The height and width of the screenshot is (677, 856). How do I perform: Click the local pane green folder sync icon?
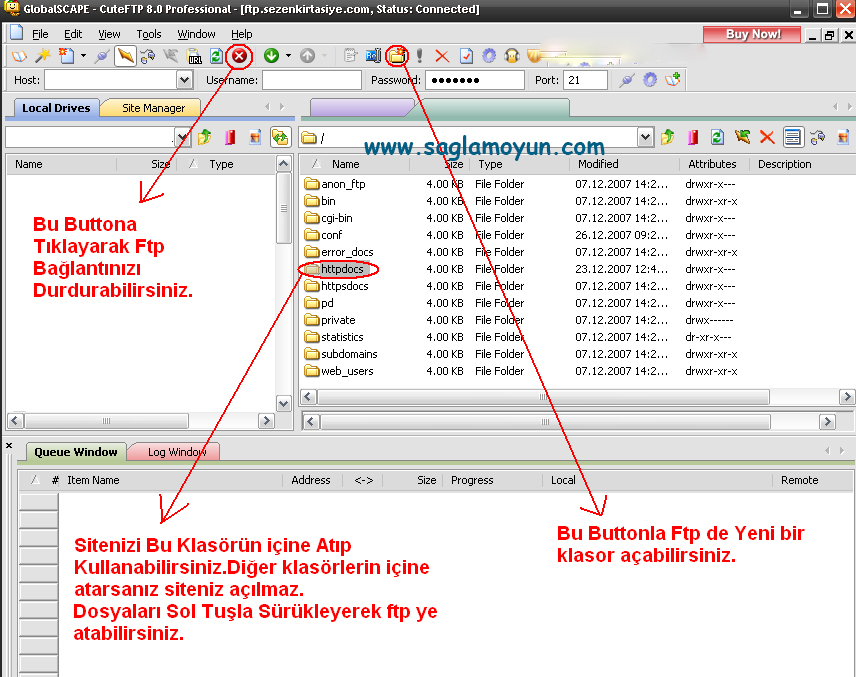tap(280, 137)
